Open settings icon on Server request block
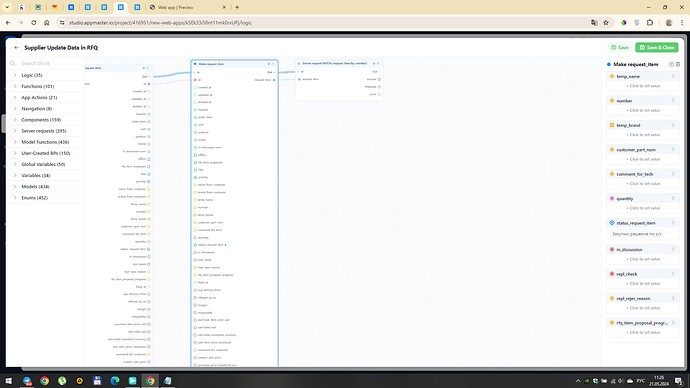This screenshot has height=388, width=690. [374, 63]
